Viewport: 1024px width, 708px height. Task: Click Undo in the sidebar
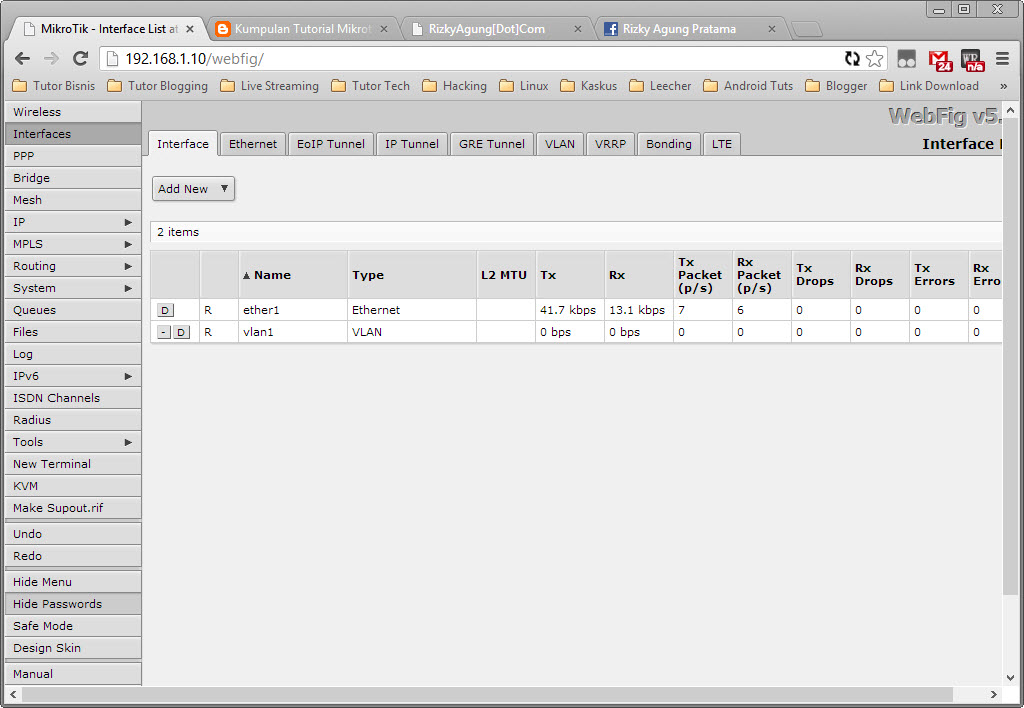(x=73, y=534)
